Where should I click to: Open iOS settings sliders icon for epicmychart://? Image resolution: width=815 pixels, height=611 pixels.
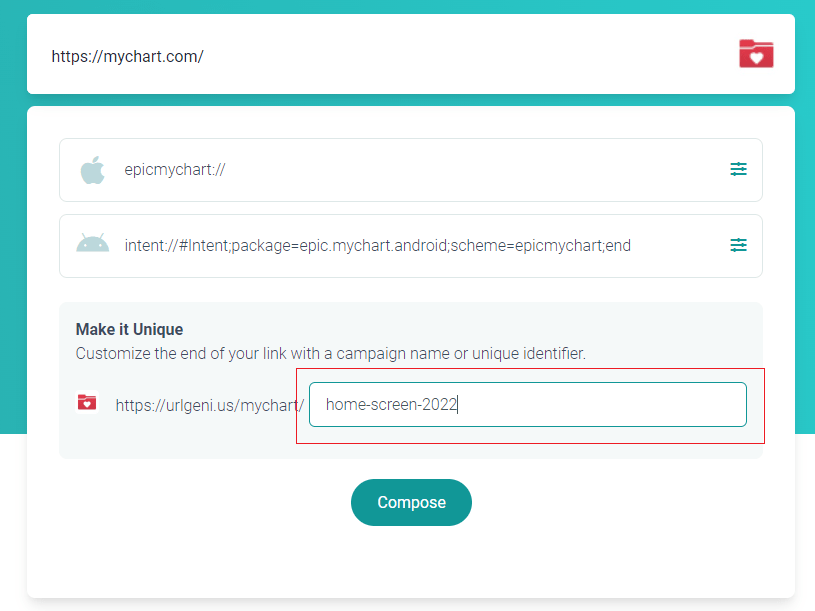coord(738,169)
